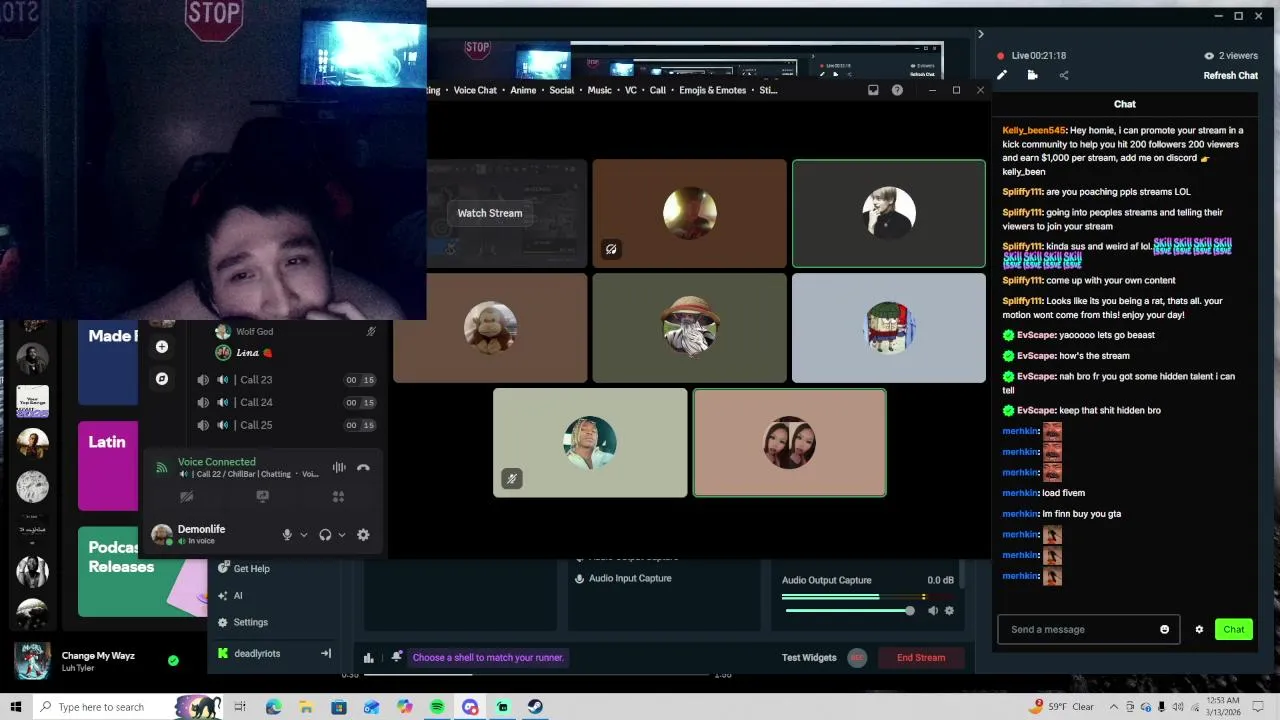
Task: Click voice connection signal icon
Action: [162, 467]
